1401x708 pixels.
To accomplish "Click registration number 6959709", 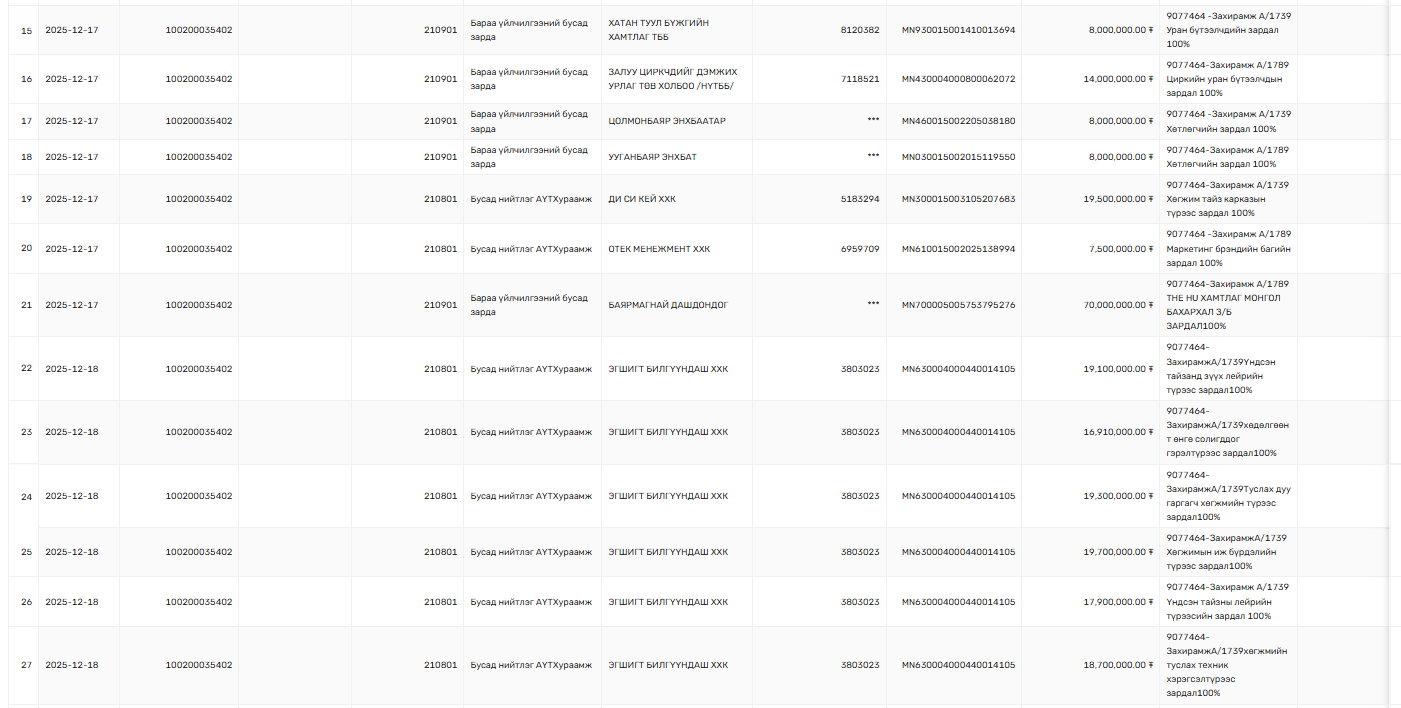I will click(860, 249).
